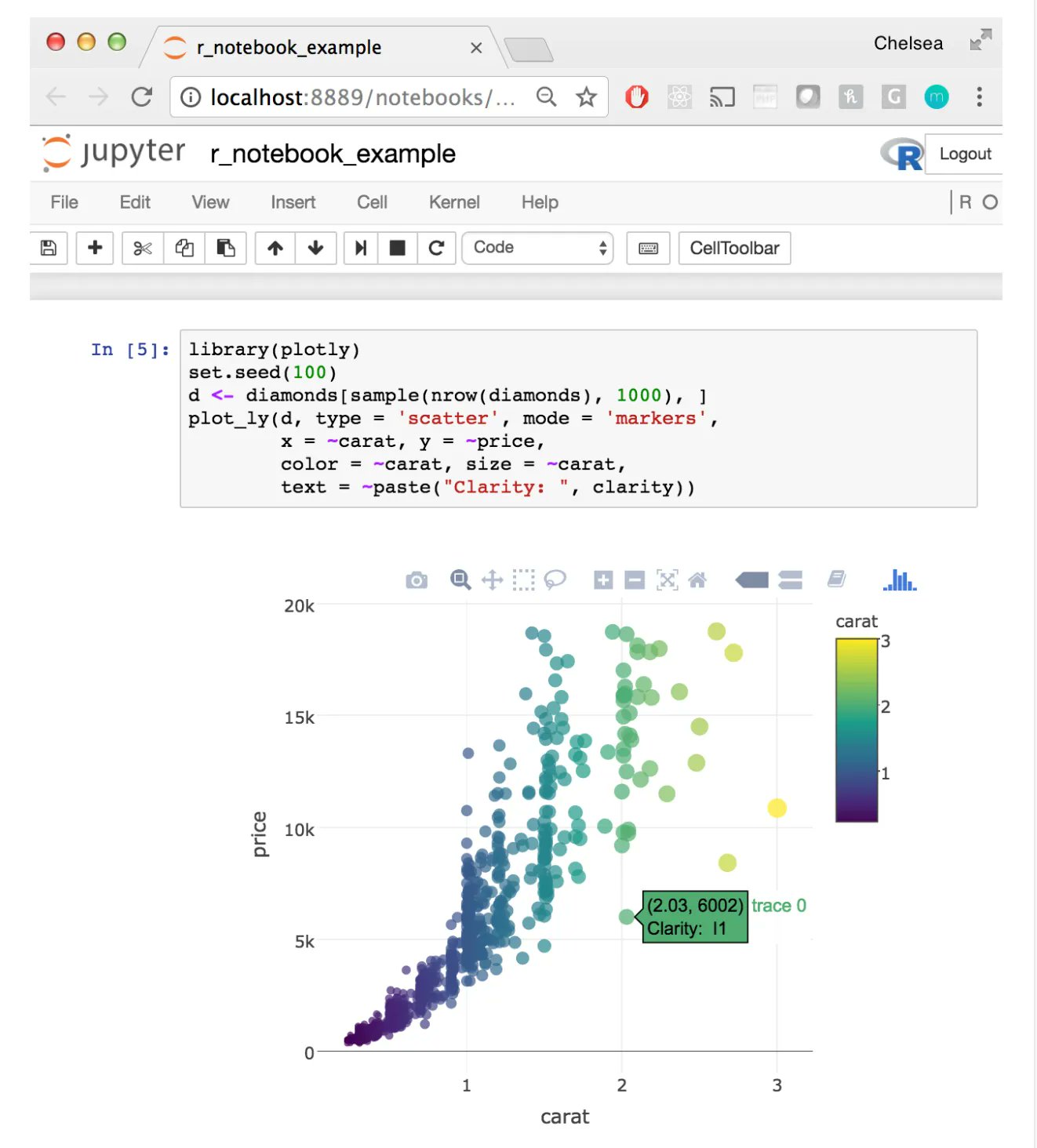This screenshot has width=1037, height=1148.
Task: Click the CellToolbar button
Action: pyautogui.click(x=734, y=249)
